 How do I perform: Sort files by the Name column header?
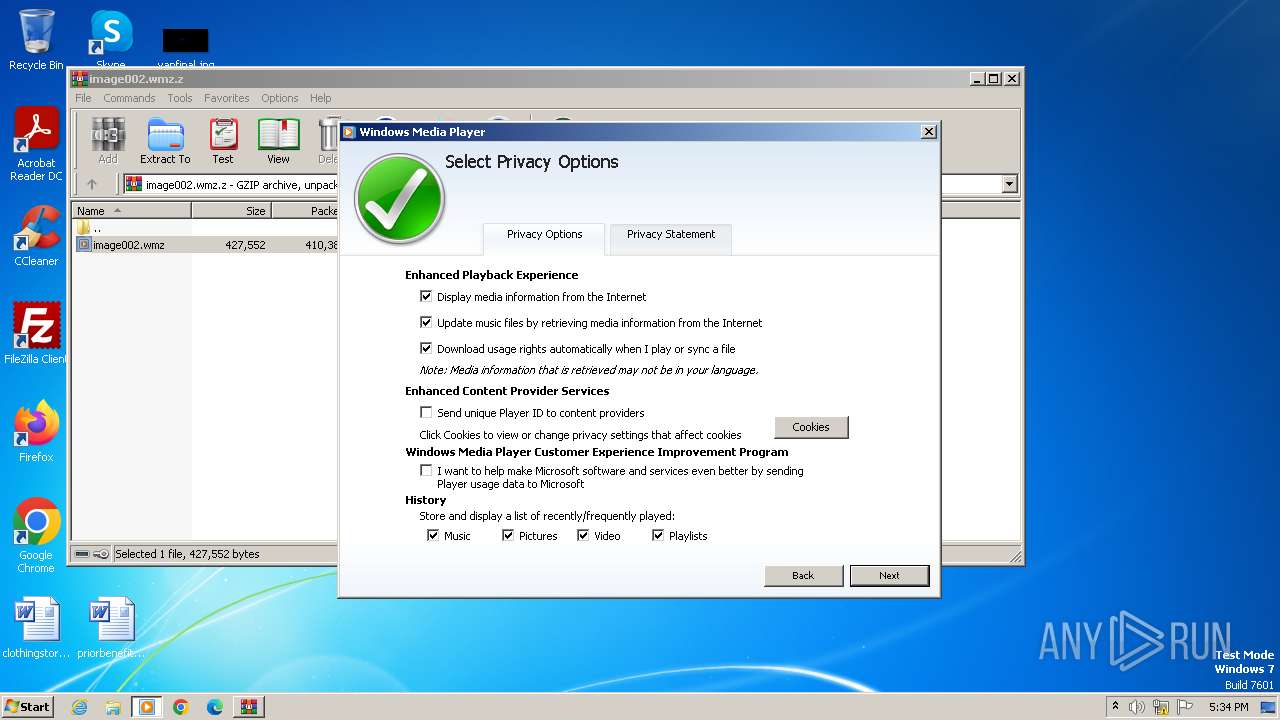(x=132, y=211)
